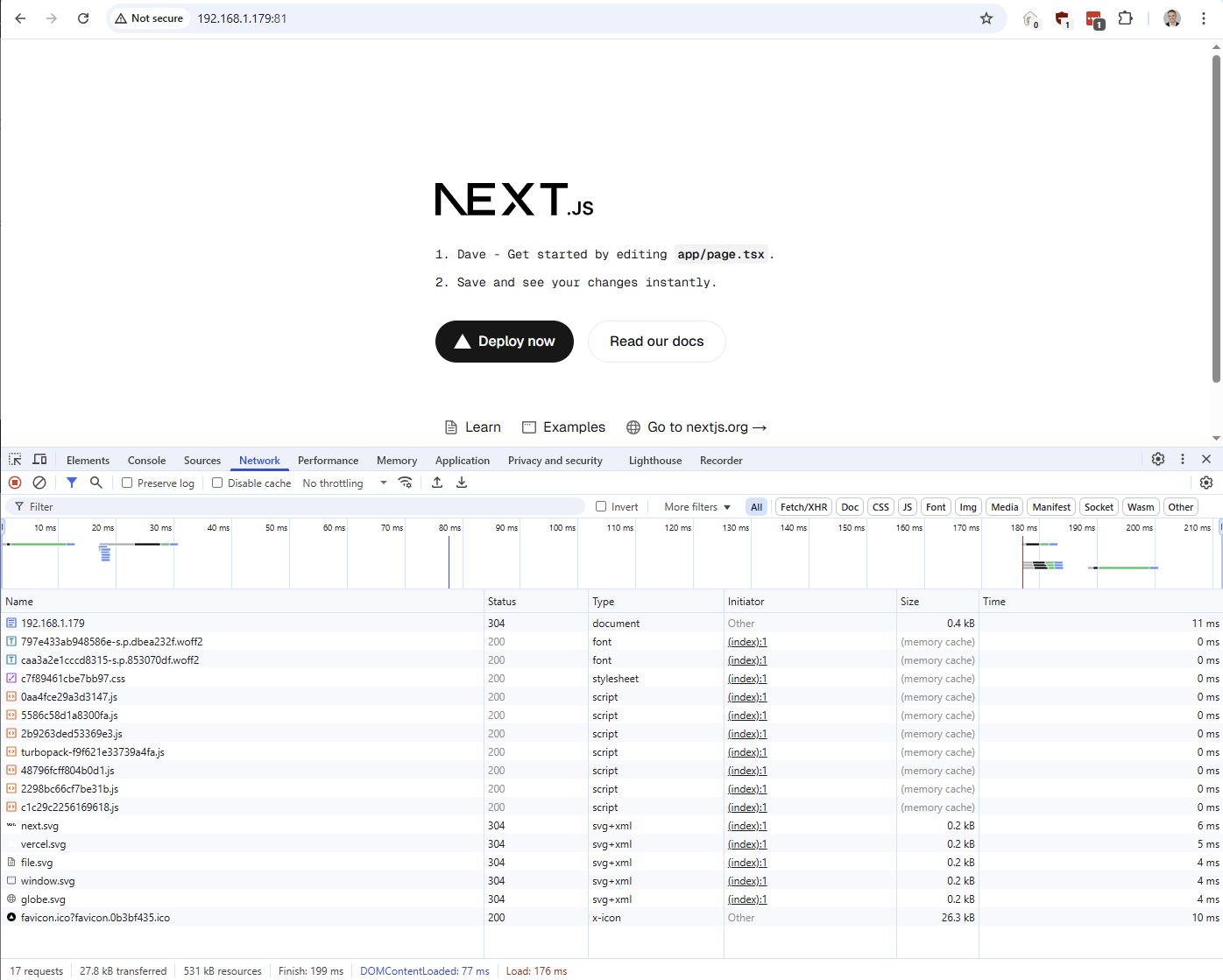This screenshot has width=1223, height=980.
Task: Expand the More filters dropdown
Action: click(x=696, y=507)
